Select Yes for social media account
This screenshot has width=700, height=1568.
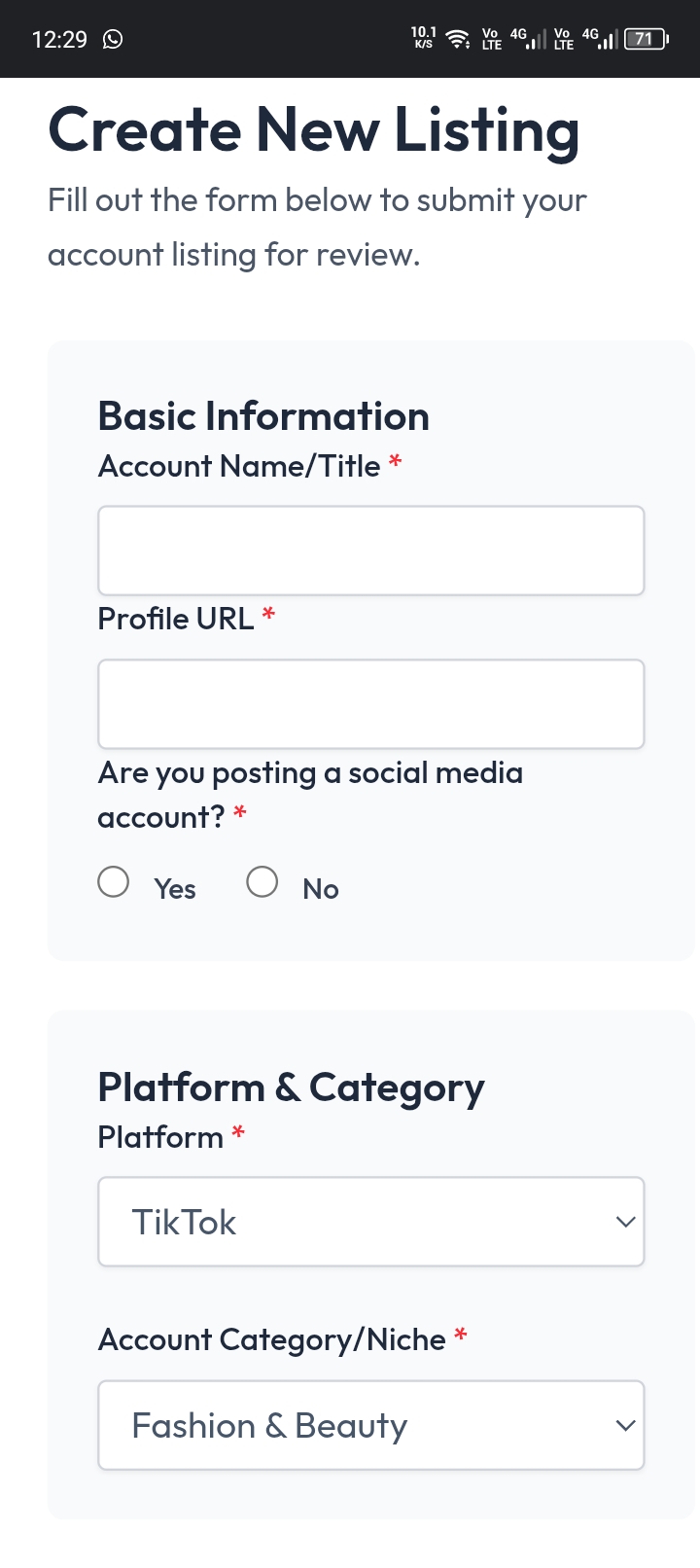pyautogui.click(x=114, y=882)
